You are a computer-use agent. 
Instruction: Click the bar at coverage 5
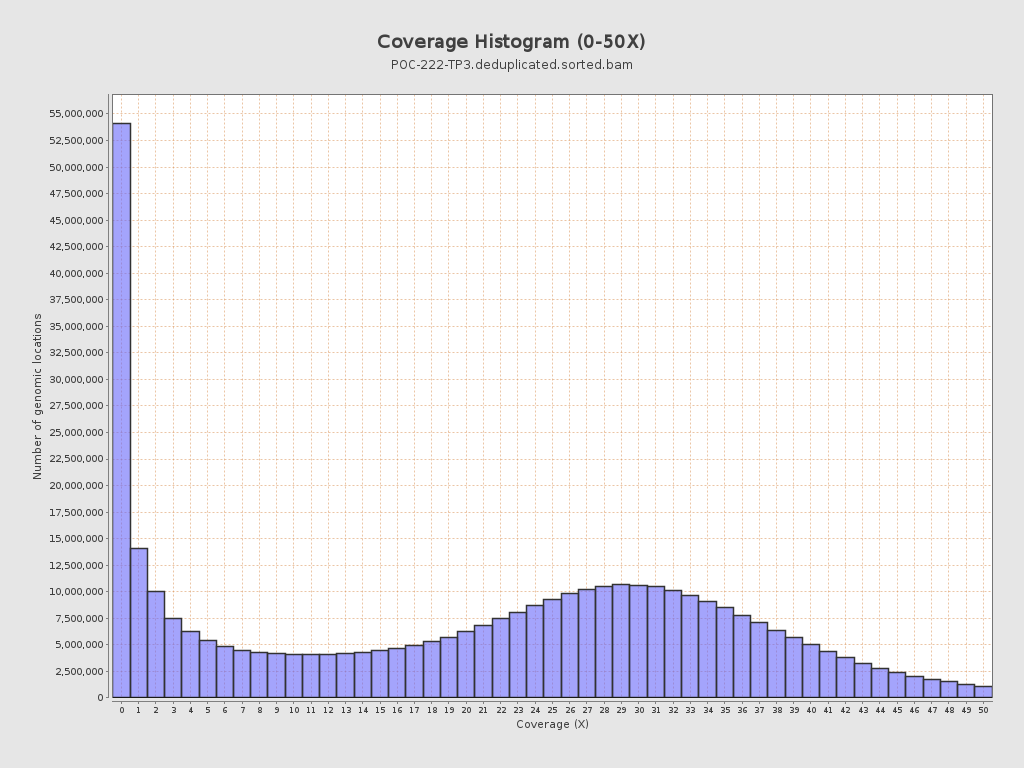tap(208, 669)
